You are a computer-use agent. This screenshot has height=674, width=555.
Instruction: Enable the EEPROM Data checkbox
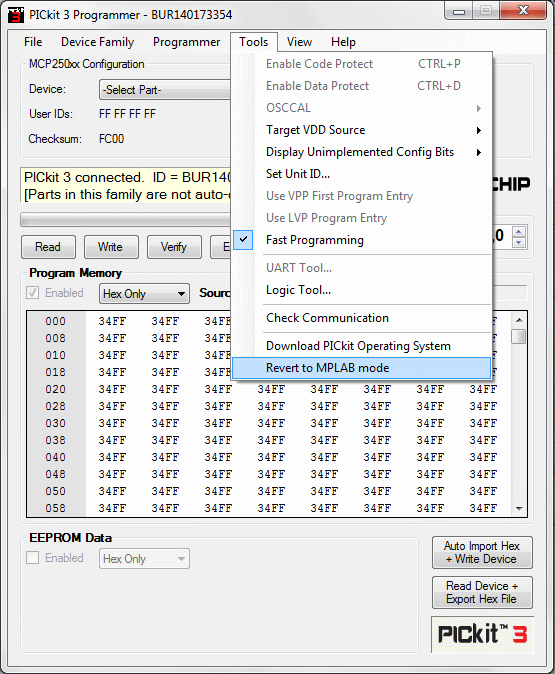click(33, 558)
